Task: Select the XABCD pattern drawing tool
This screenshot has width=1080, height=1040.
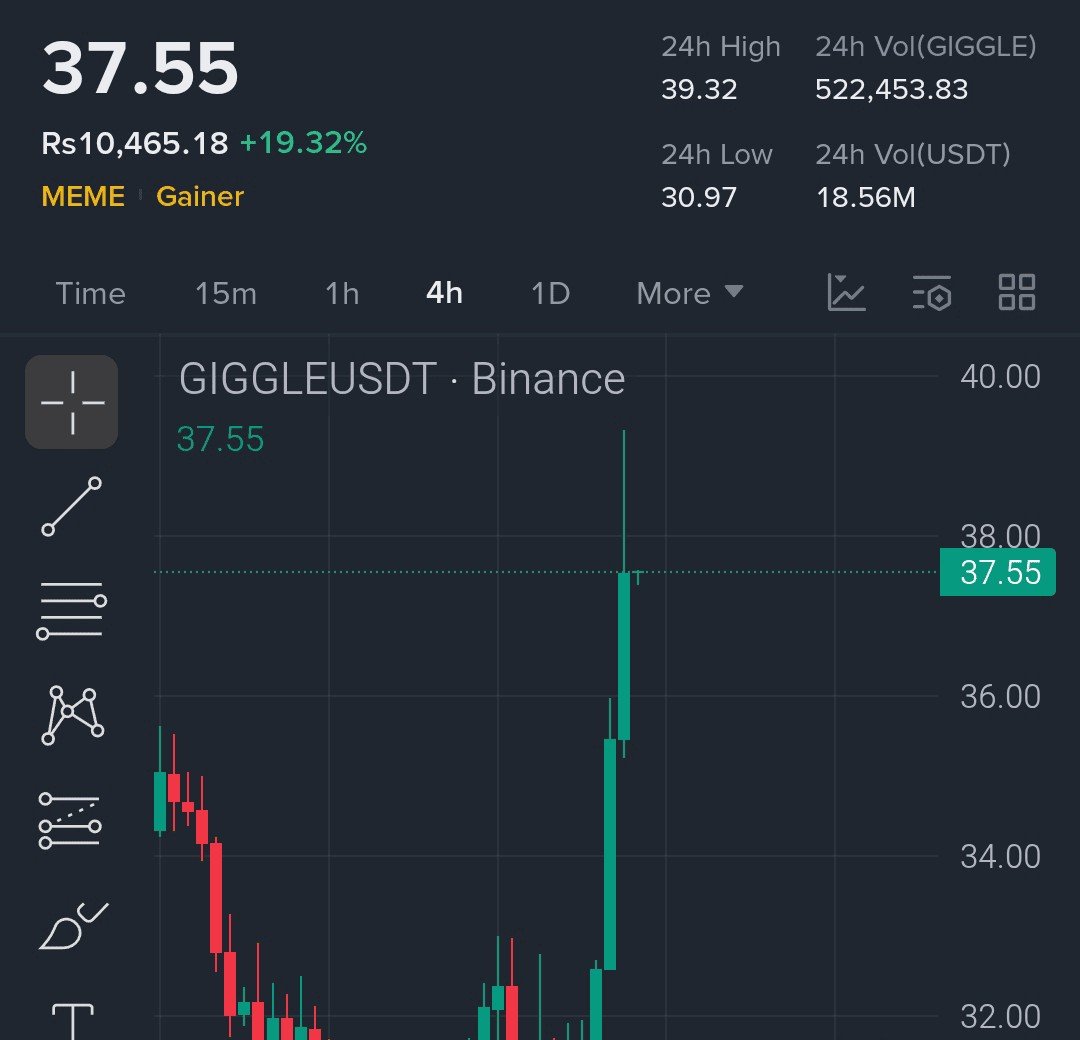Action: pyautogui.click(x=72, y=715)
